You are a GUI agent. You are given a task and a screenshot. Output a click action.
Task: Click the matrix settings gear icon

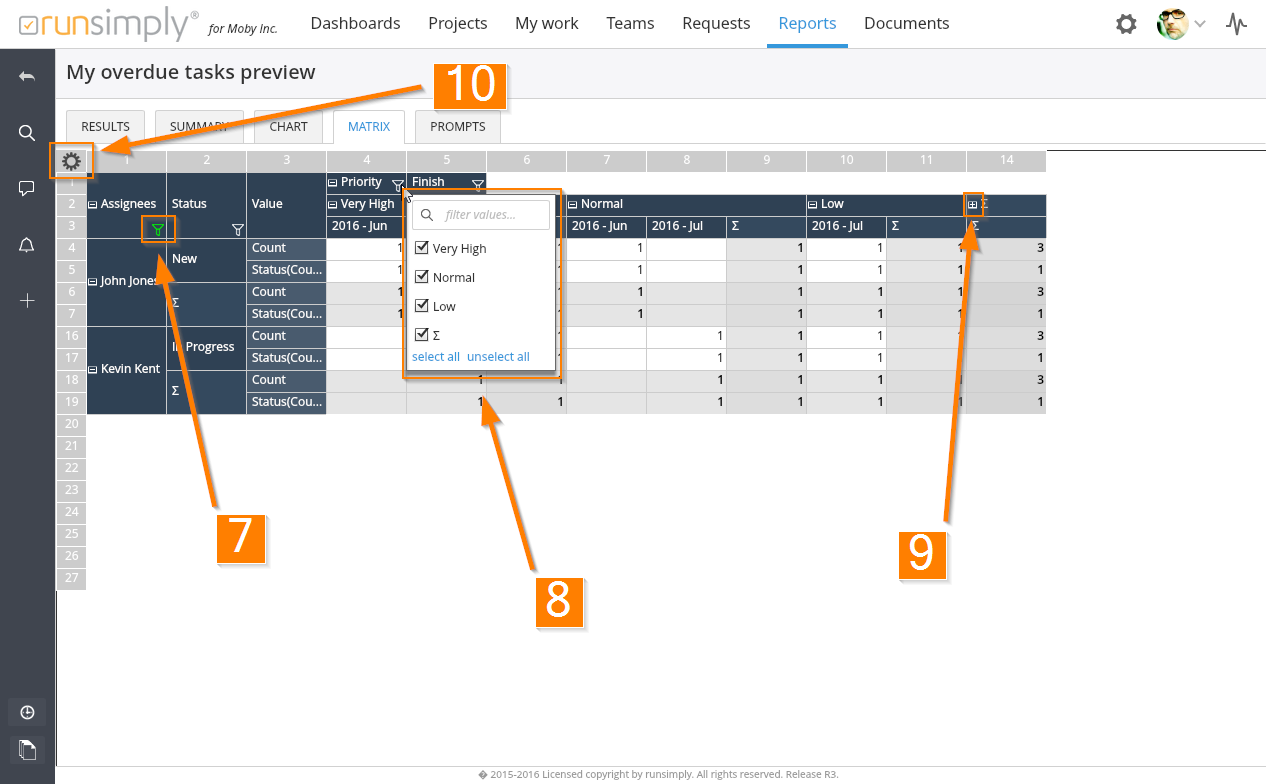click(71, 161)
